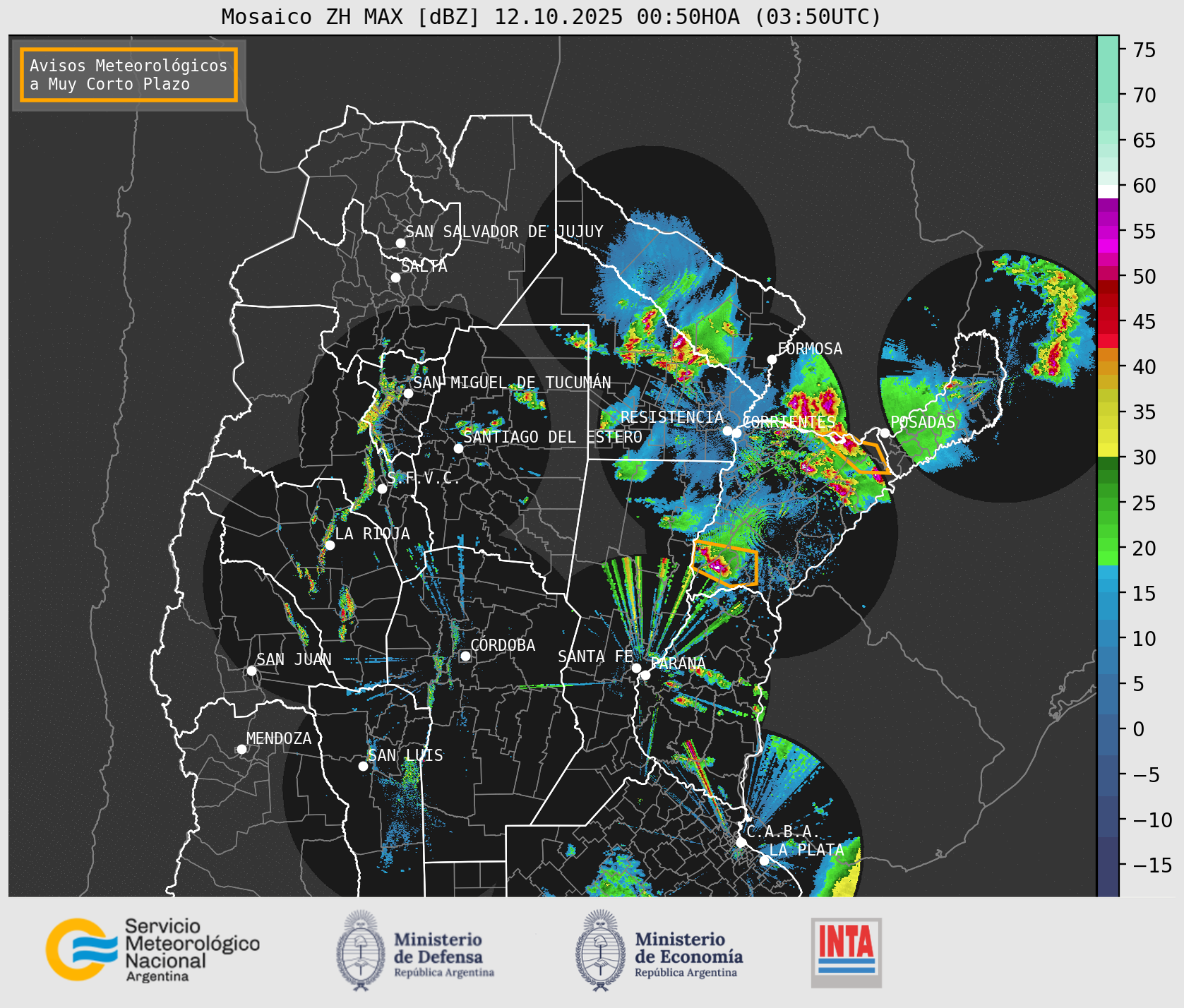The width and height of the screenshot is (1184, 1008).
Task: Click the LA PLATA text label
Action: pos(806,850)
